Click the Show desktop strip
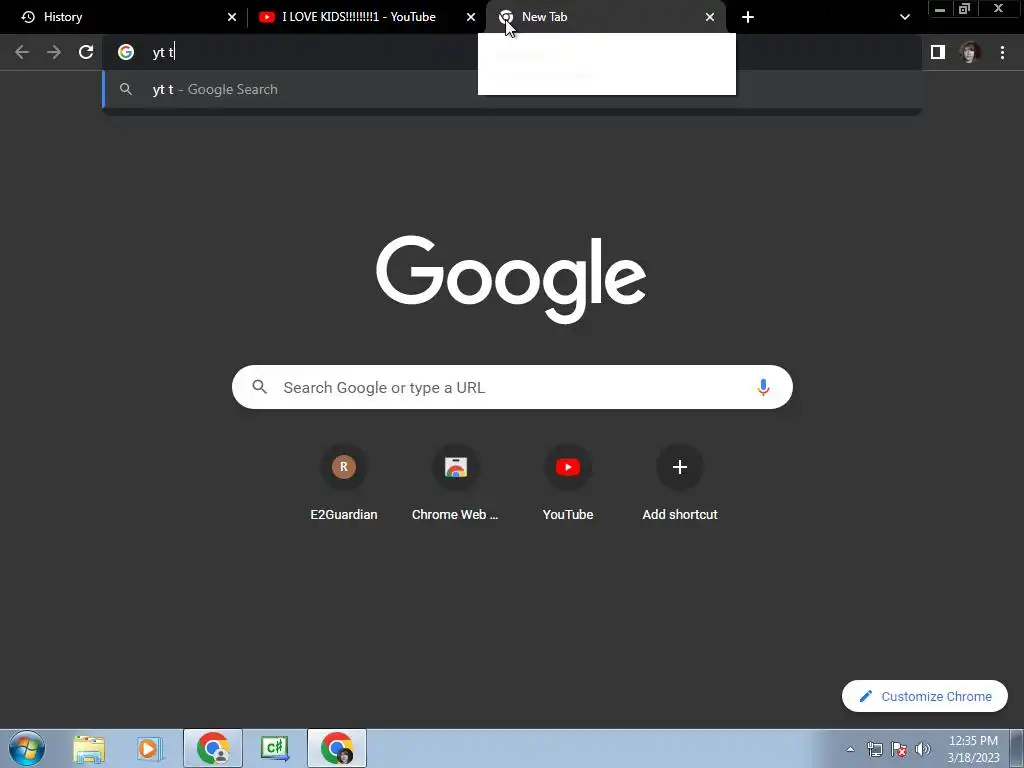The height and width of the screenshot is (768, 1024). tap(1017, 748)
